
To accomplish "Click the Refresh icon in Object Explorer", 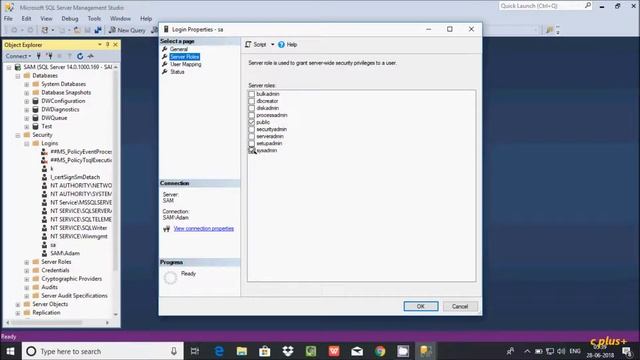I will [80, 56].
